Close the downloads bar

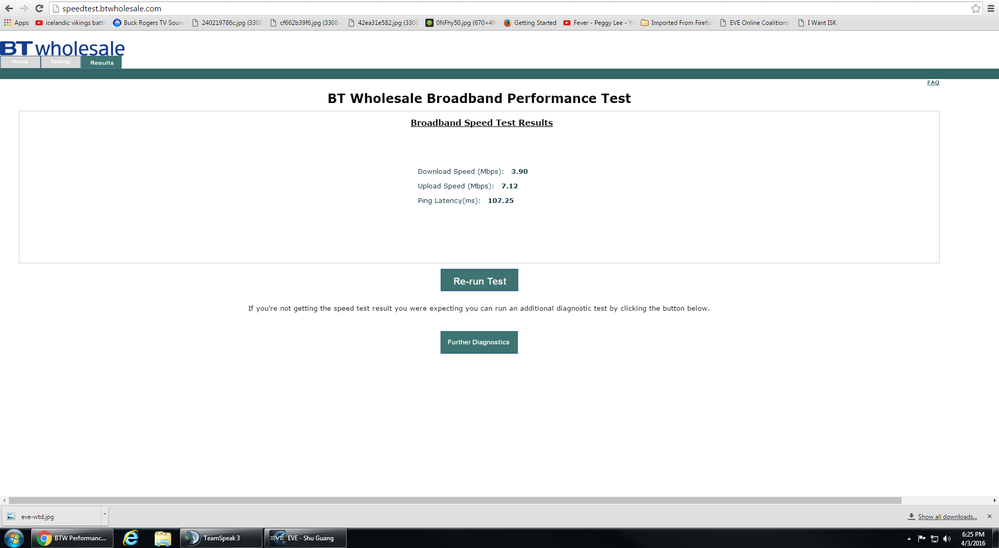(x=989, y=517)
